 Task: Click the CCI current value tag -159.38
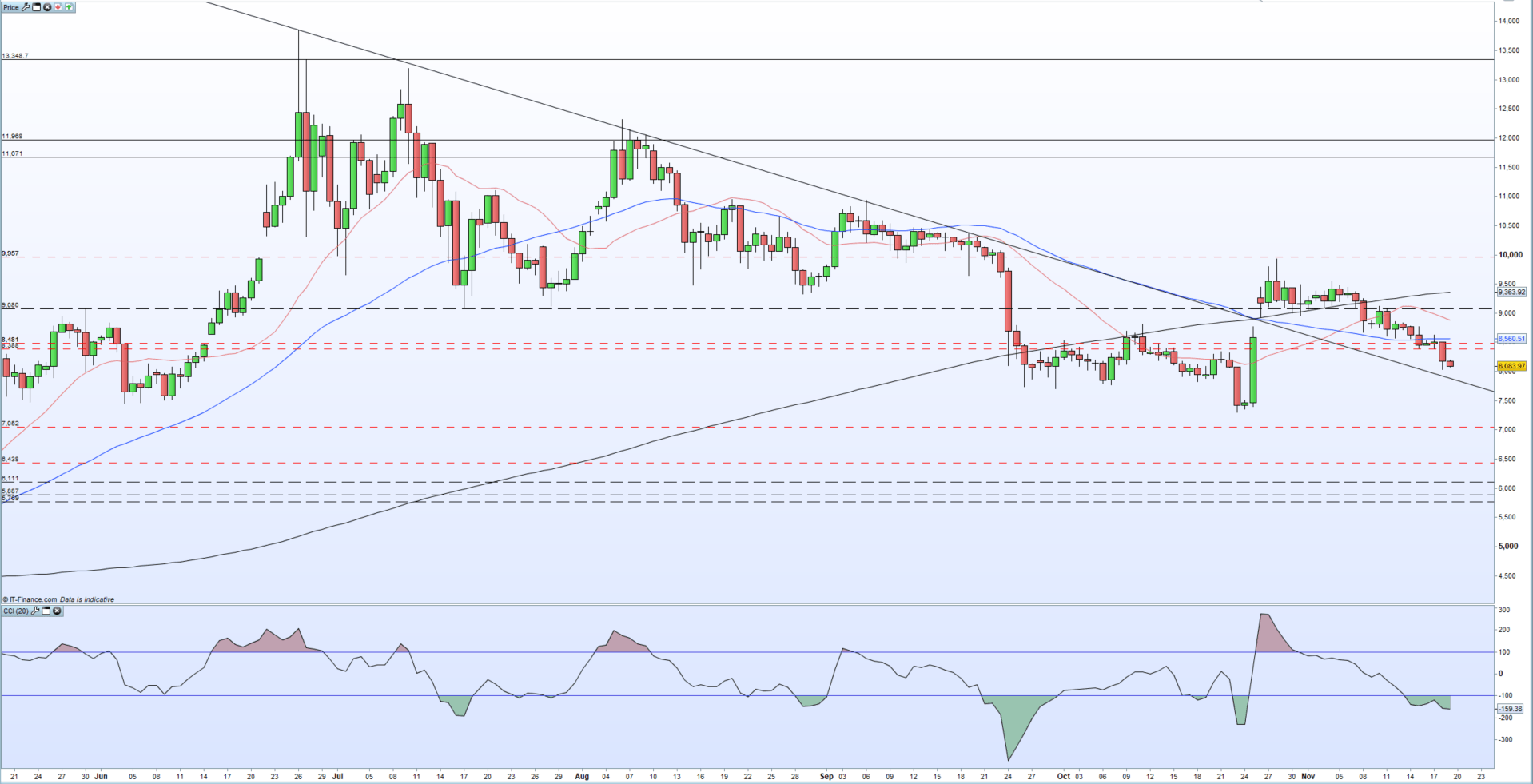click(1511, 709)
